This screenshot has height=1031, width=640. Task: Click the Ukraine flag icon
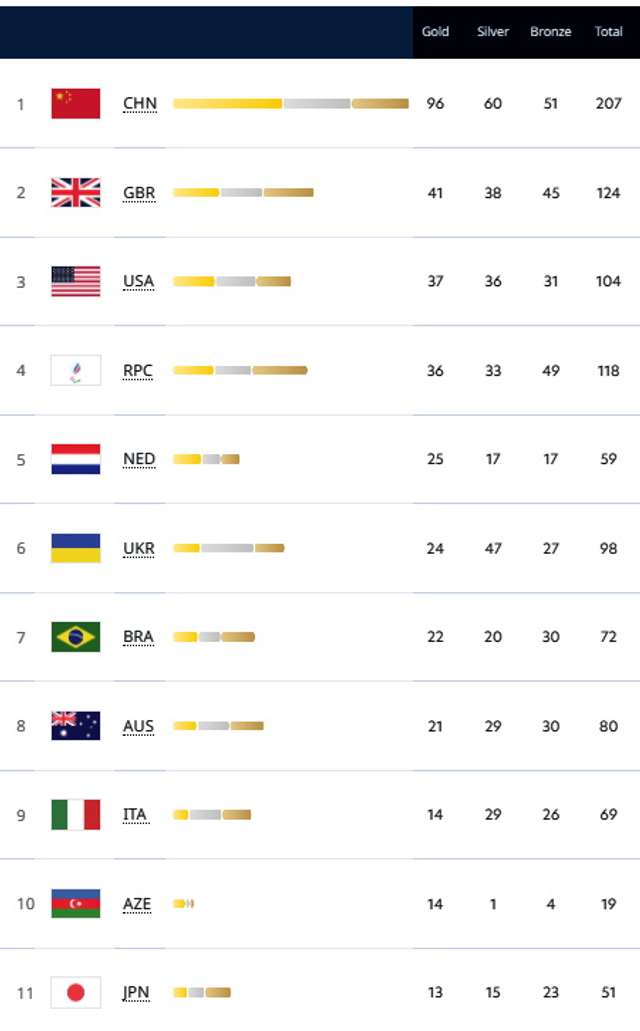76,548
